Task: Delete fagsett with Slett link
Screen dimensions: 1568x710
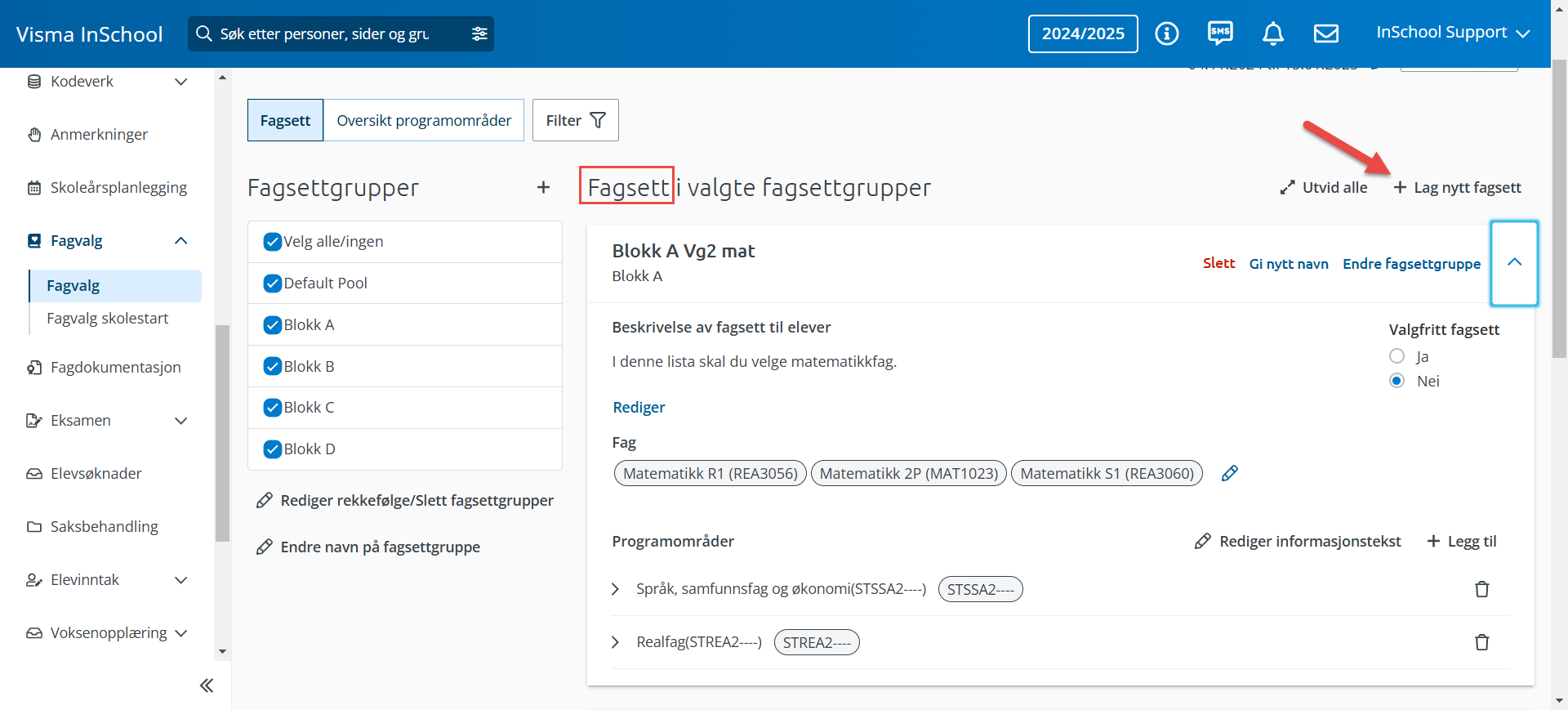Action: point(1218,263)
